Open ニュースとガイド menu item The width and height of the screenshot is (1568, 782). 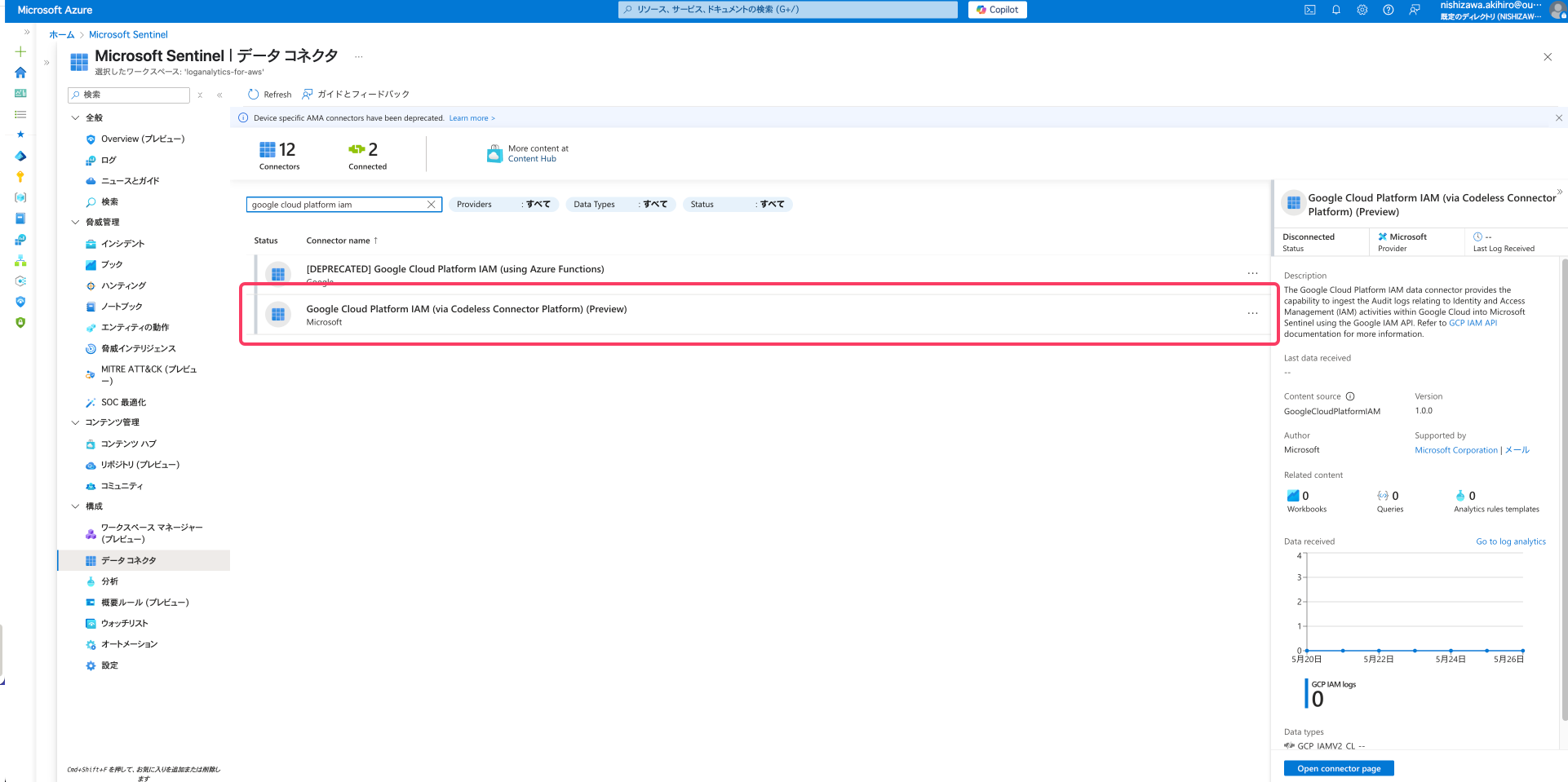[130, 181]
